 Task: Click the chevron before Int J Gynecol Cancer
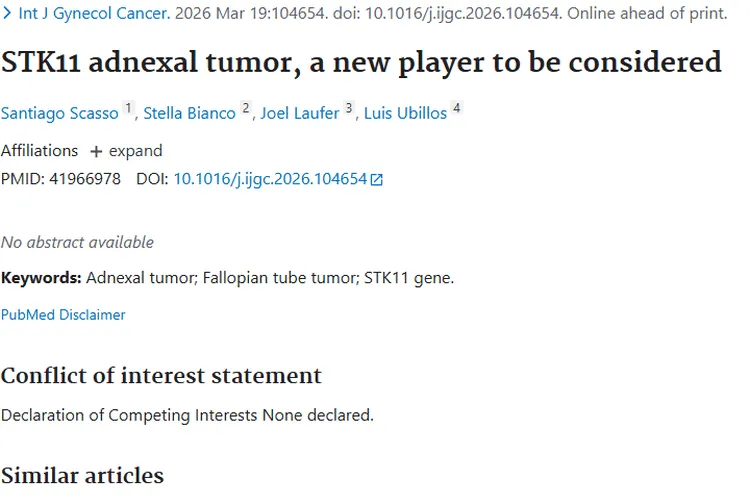pos(7,15)
